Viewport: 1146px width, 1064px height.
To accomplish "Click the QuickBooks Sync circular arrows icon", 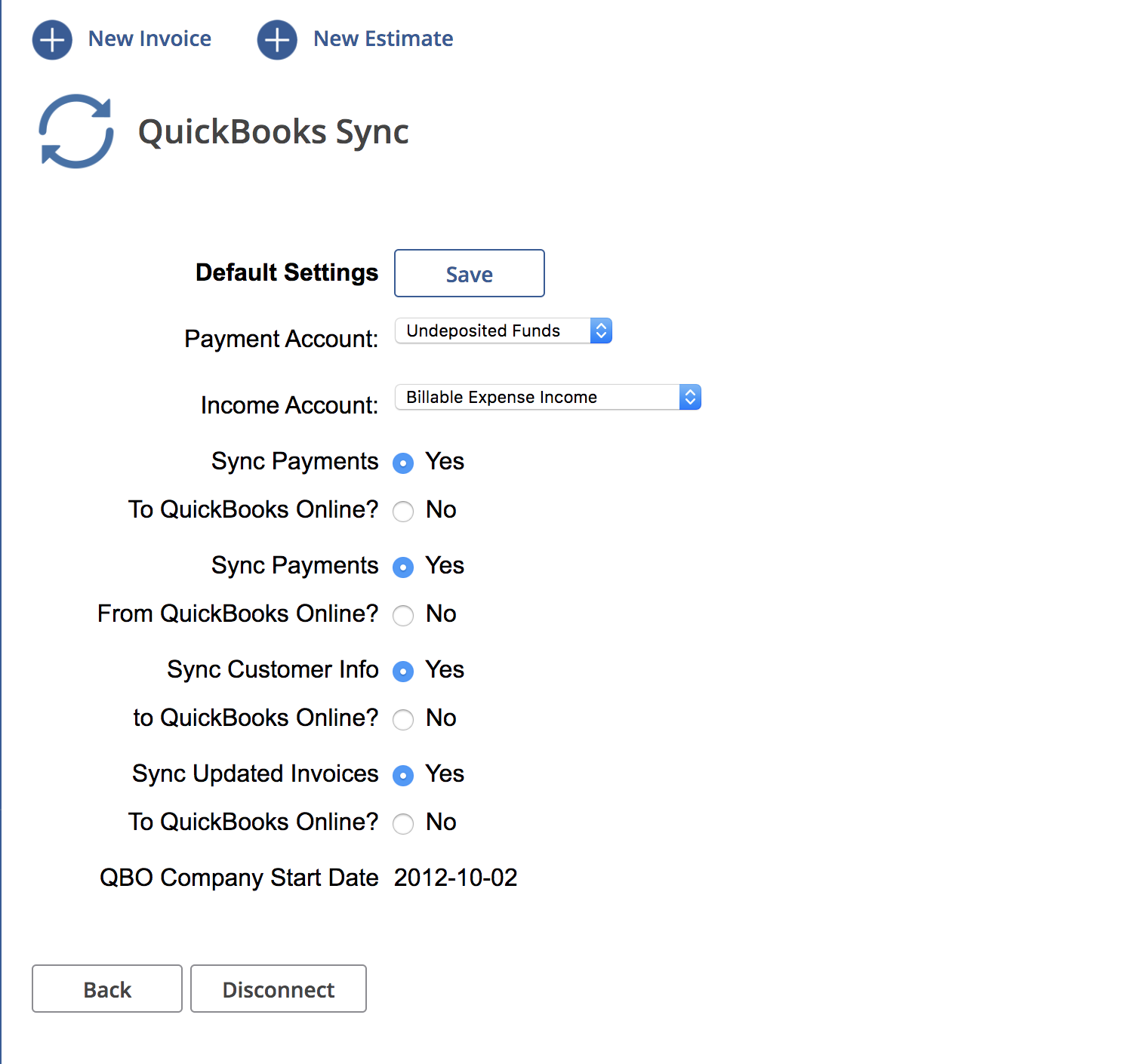I will [x=76, y=131].
